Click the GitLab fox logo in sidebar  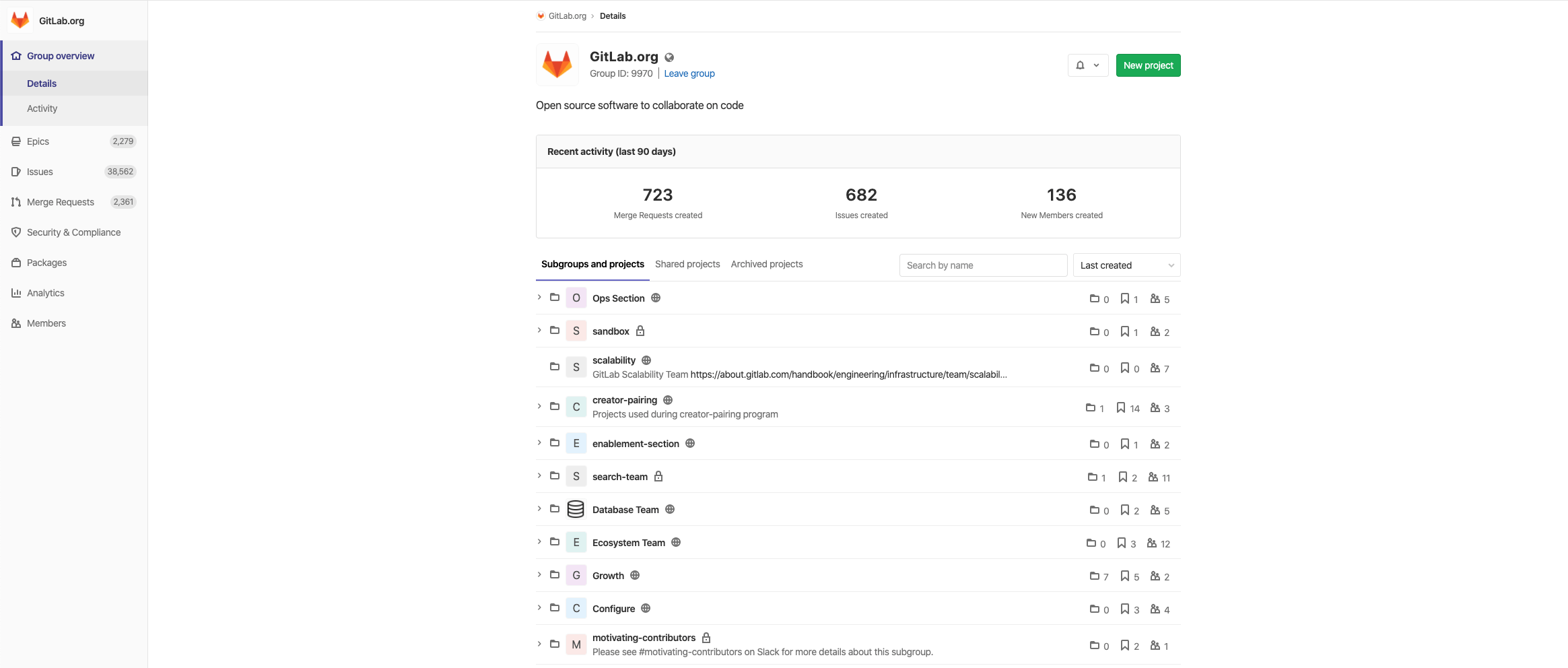[x=20, y=21]
